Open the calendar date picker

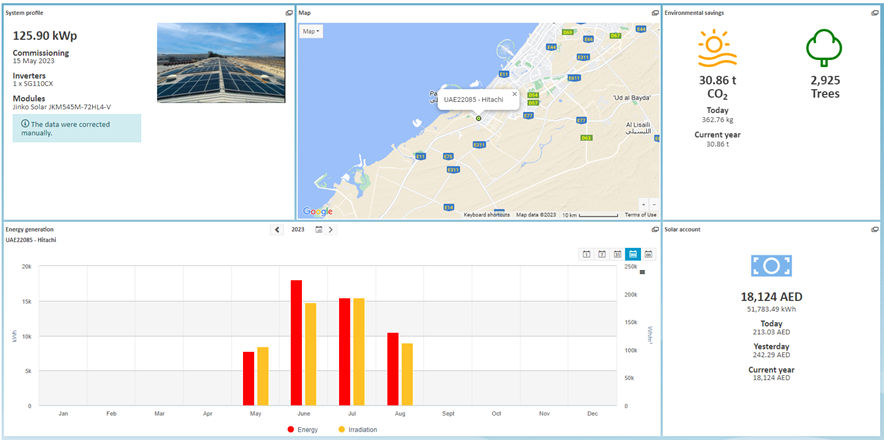(319, 230)
